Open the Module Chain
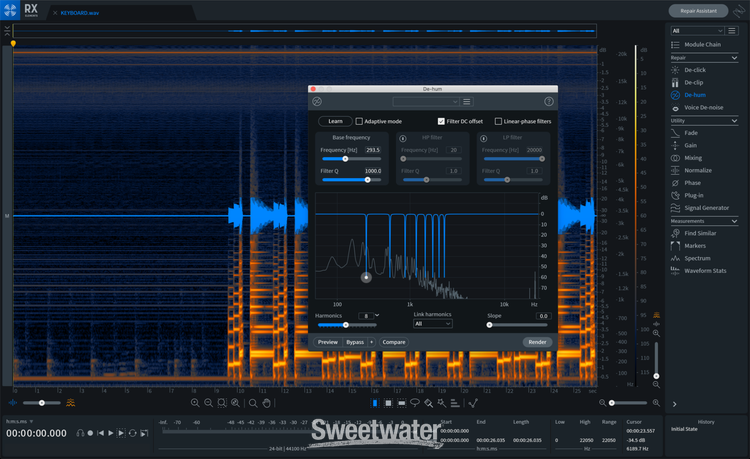Viewport: 750px width, 459px height. (696, 44)
